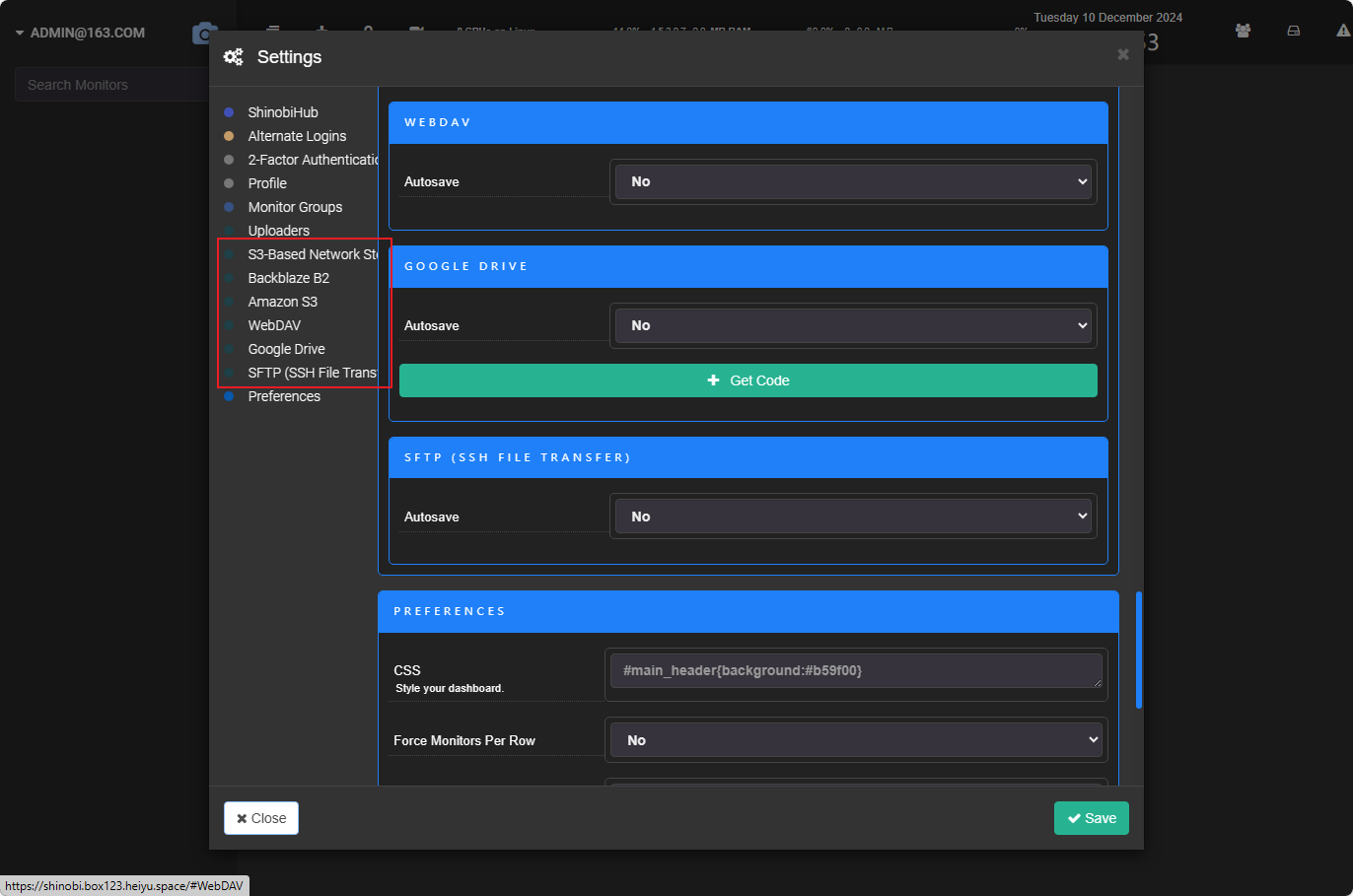Click the CSS text field
This screenshot has height=896, width=1353.
(x=856, y=671)
